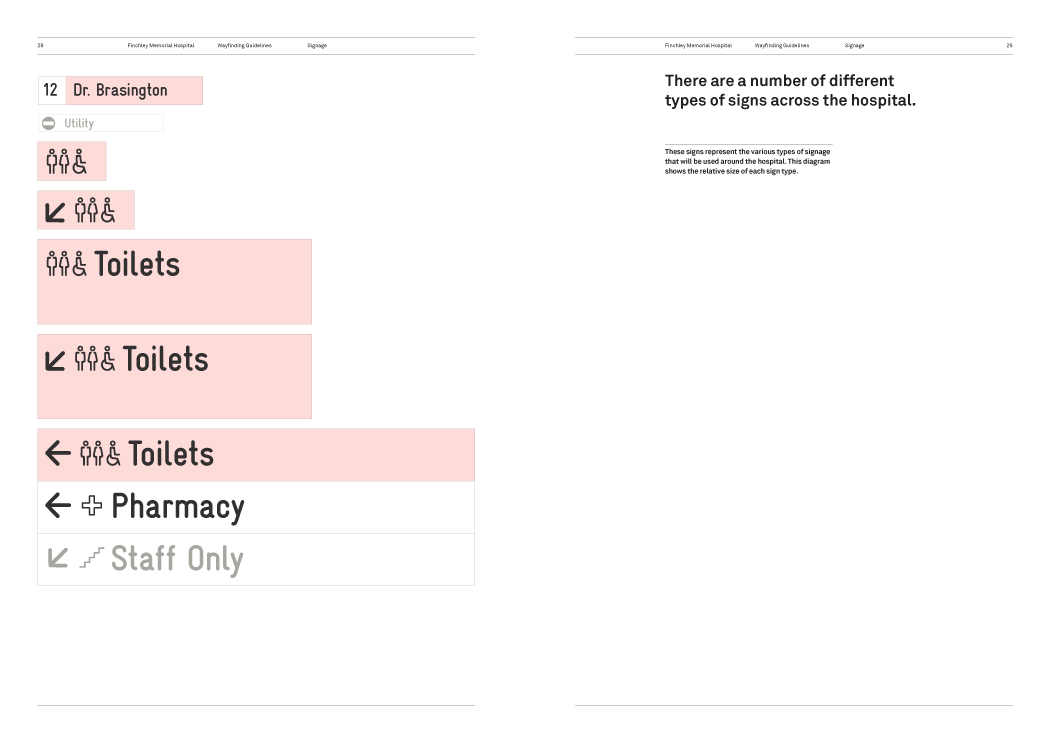Select the stairs icon before Staff Only
1050x743 pixels.
pyautogui.click(x=91, y=559)
